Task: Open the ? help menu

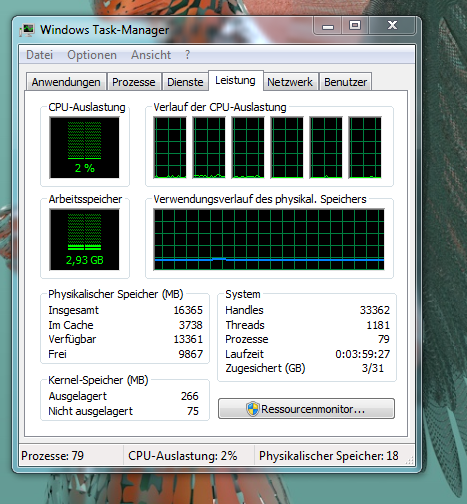Action: coord(188,55)
